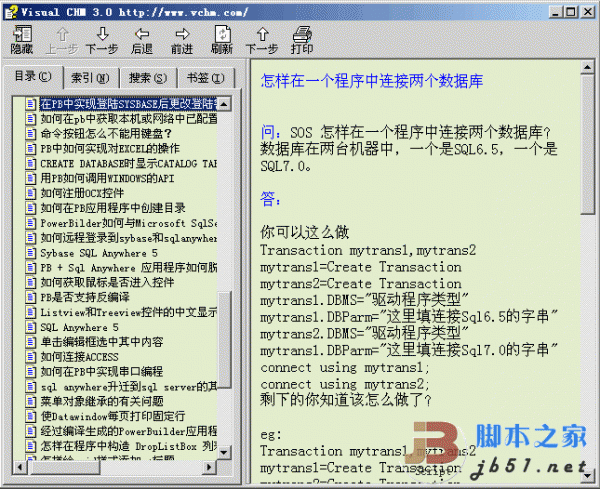
Task: Open topic 使Datawindow每页打印固定行
Action: coord(113,416)
